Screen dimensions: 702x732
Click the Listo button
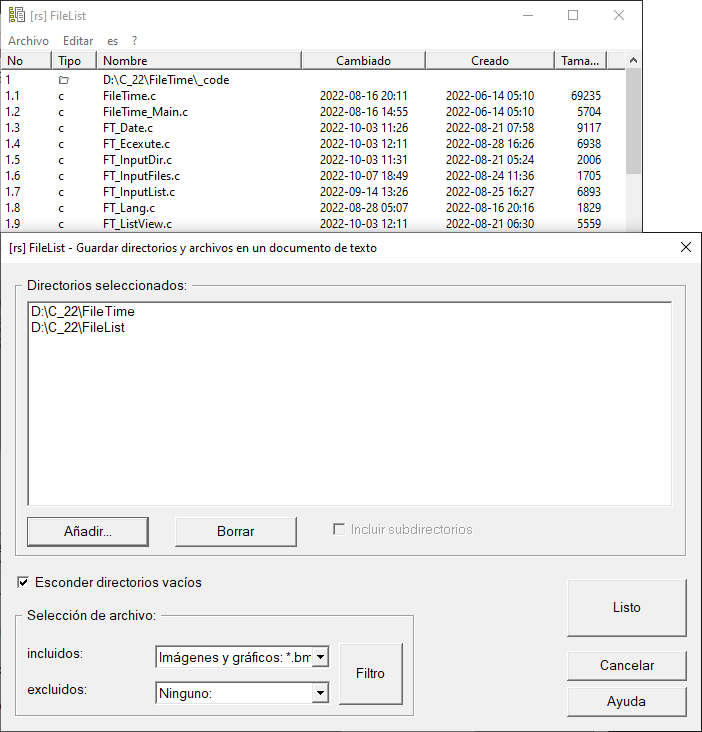coord(626,608)
